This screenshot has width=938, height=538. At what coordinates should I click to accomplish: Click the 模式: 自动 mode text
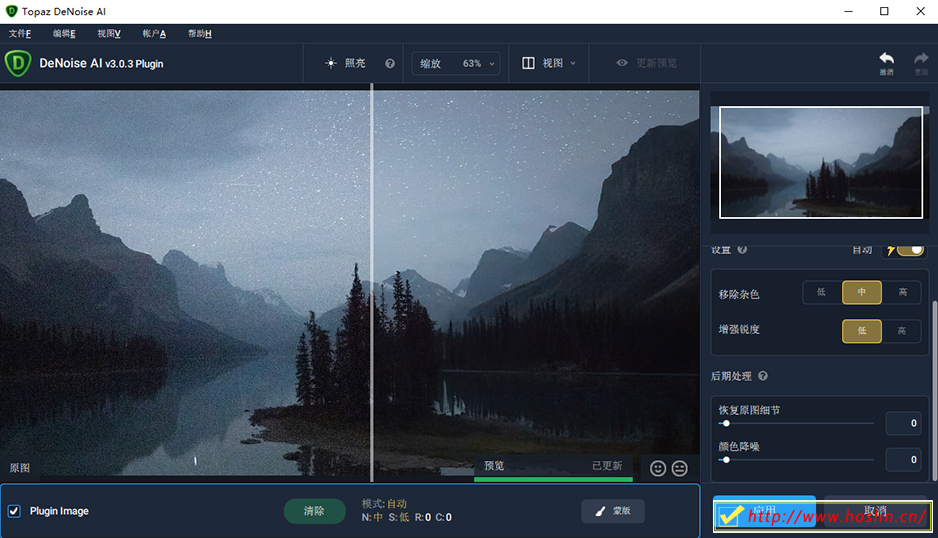point(384,503)
